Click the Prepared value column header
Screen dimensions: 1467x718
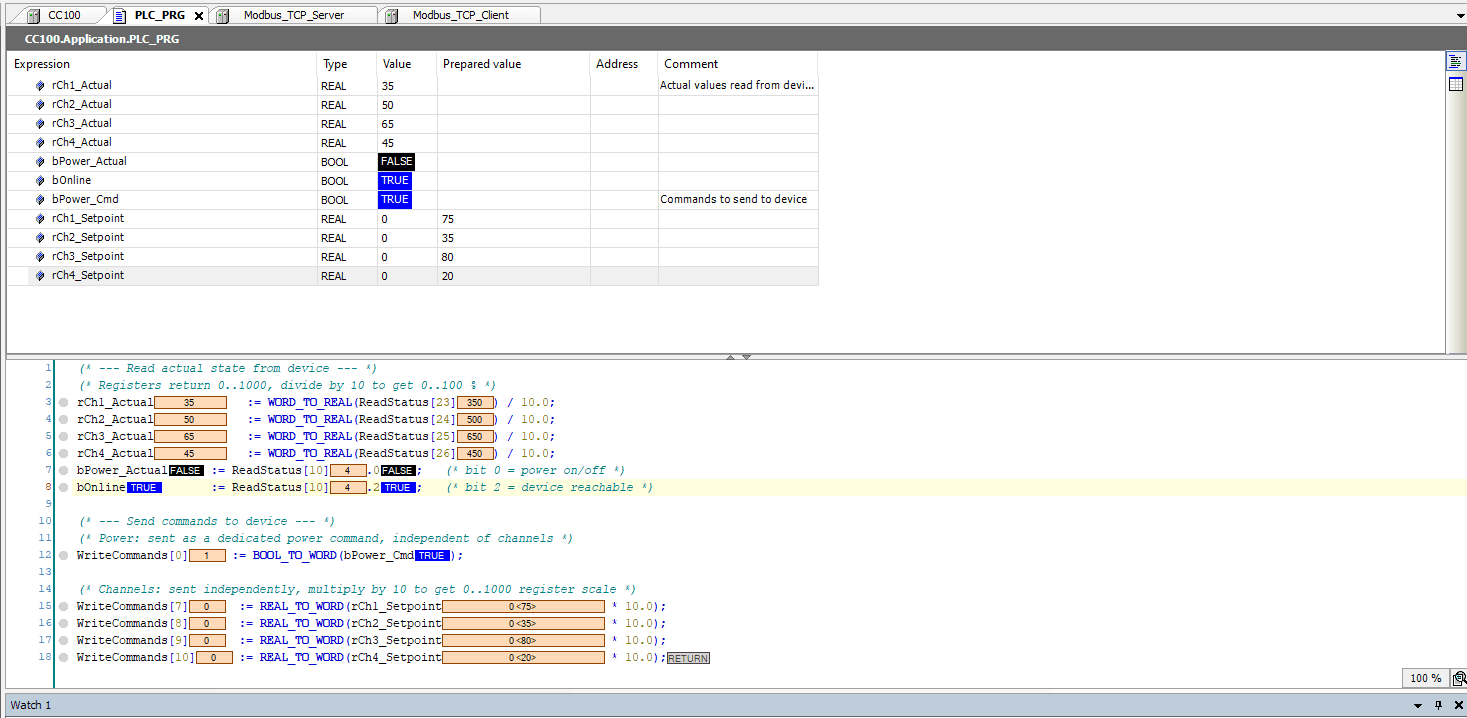pyautogui.click(x=513, y=64)
